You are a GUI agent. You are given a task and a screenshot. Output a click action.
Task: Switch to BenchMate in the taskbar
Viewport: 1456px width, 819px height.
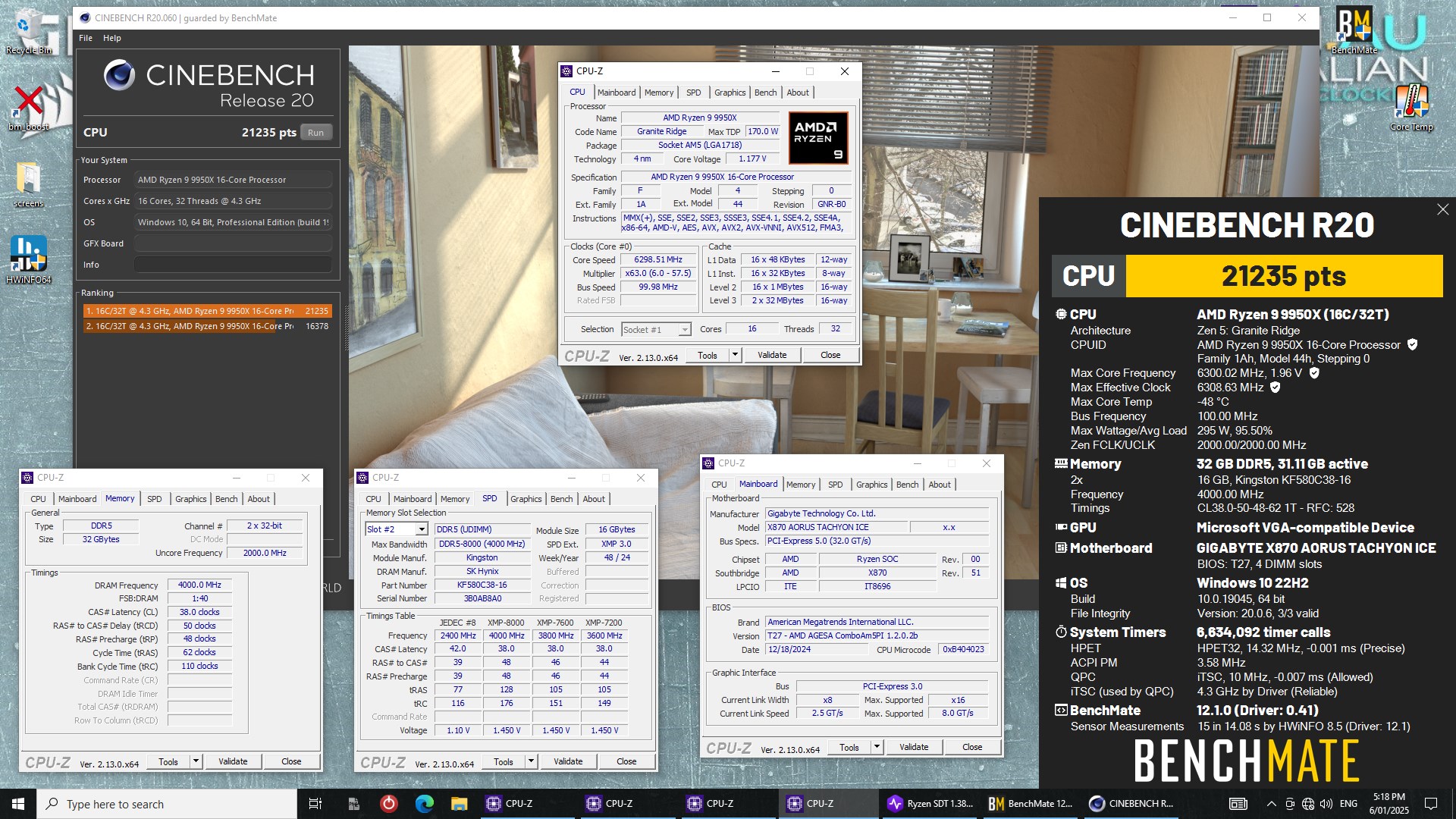(x=1031, y=804)
